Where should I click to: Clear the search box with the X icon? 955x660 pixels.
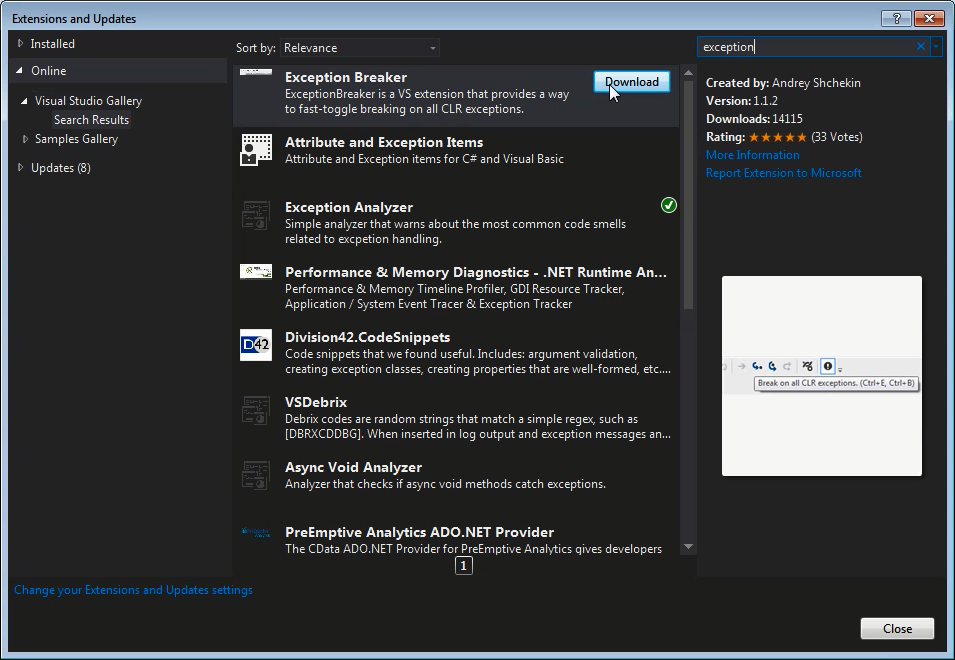[x=921, y=46]
